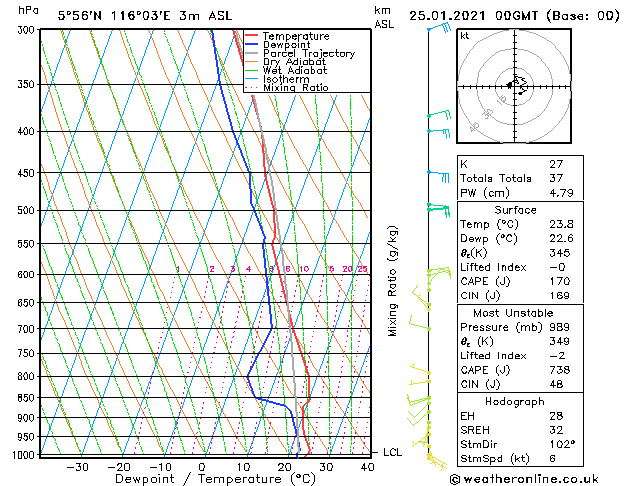The image size is (629, 486).
Task: Click the 600 hPa pressure label
Action: 28,275
